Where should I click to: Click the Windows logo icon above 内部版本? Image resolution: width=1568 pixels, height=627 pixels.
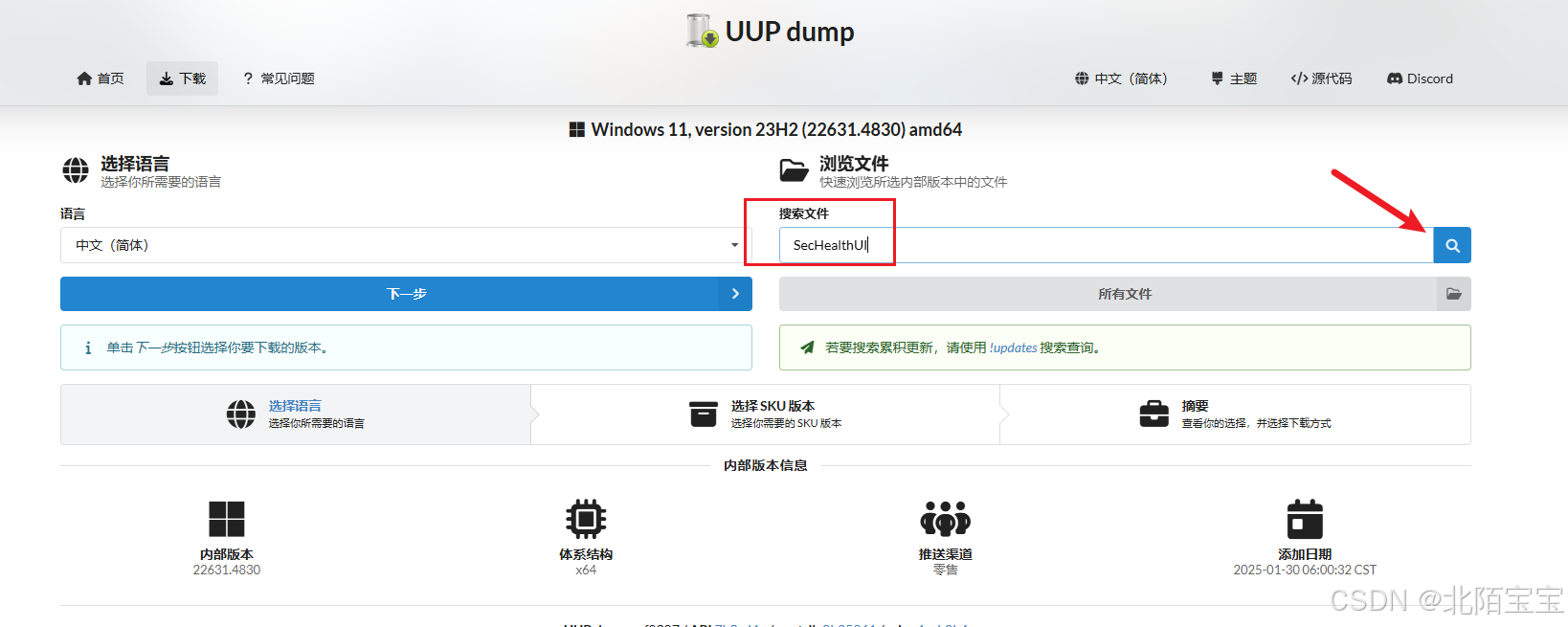click(227, 519)
